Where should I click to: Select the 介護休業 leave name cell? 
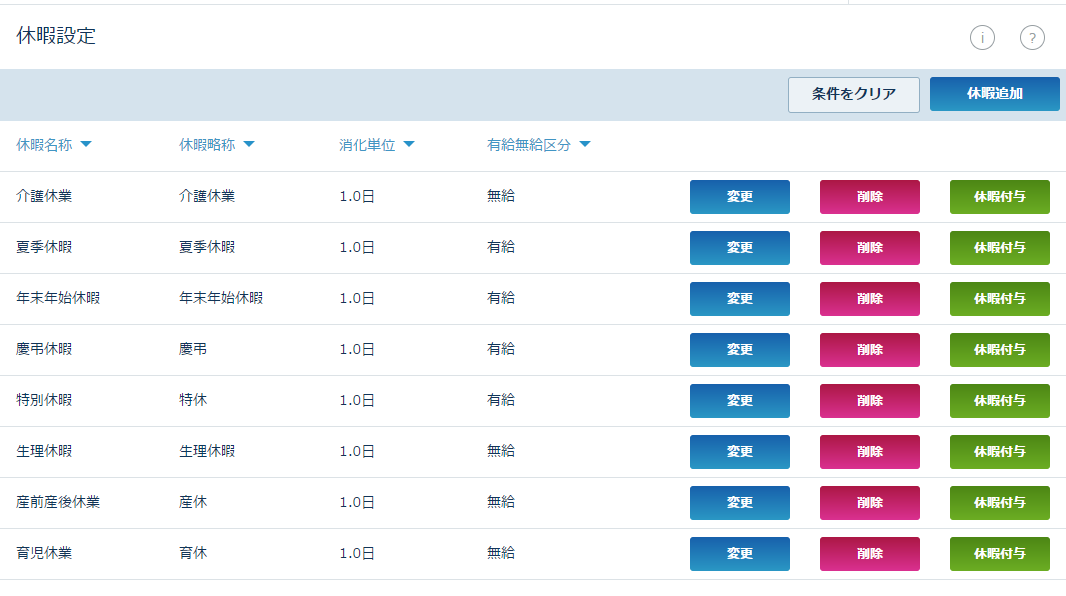[44, 196]
